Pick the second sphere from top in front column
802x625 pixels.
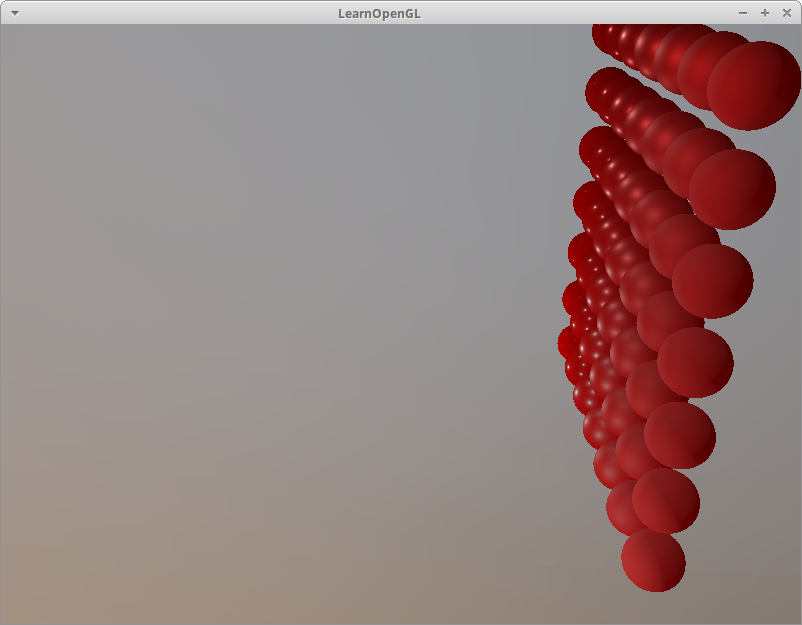point(732,189)
